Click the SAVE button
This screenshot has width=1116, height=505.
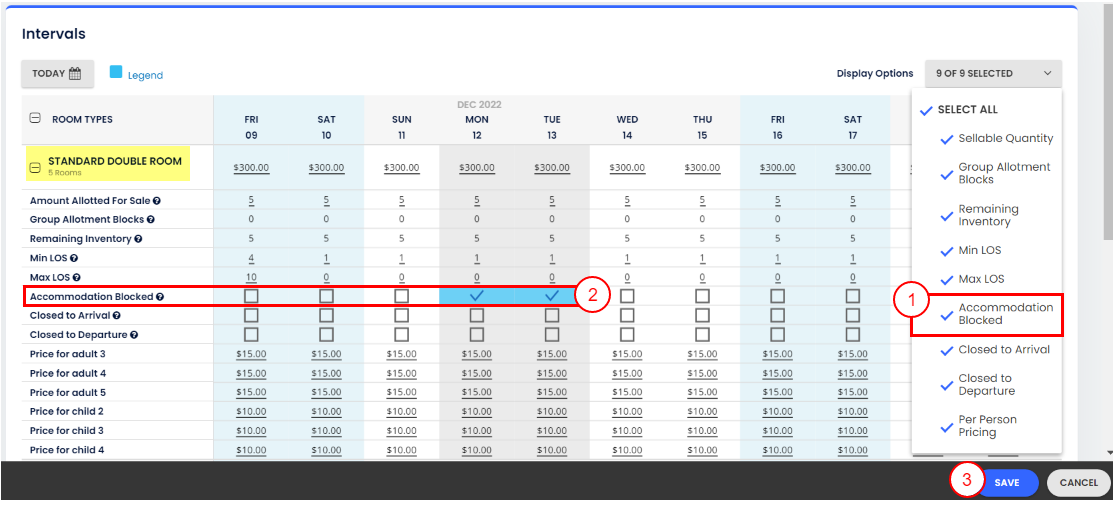tap(1006, 482)
